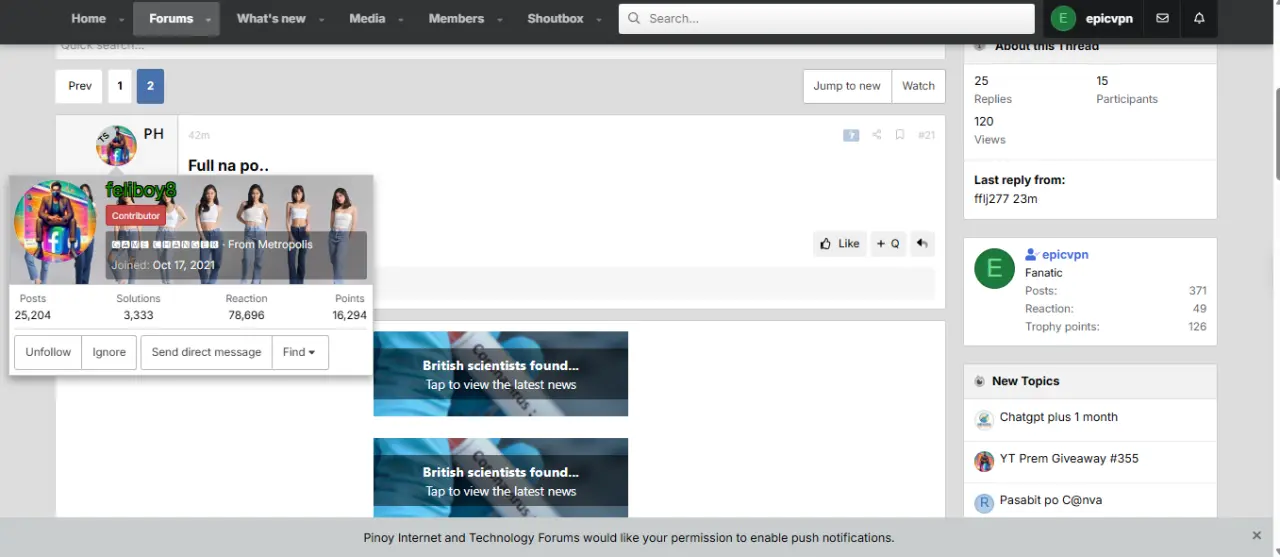Open the Shoutbox section
Viewport: 1280px width, 557px height.
coord(555,18)
